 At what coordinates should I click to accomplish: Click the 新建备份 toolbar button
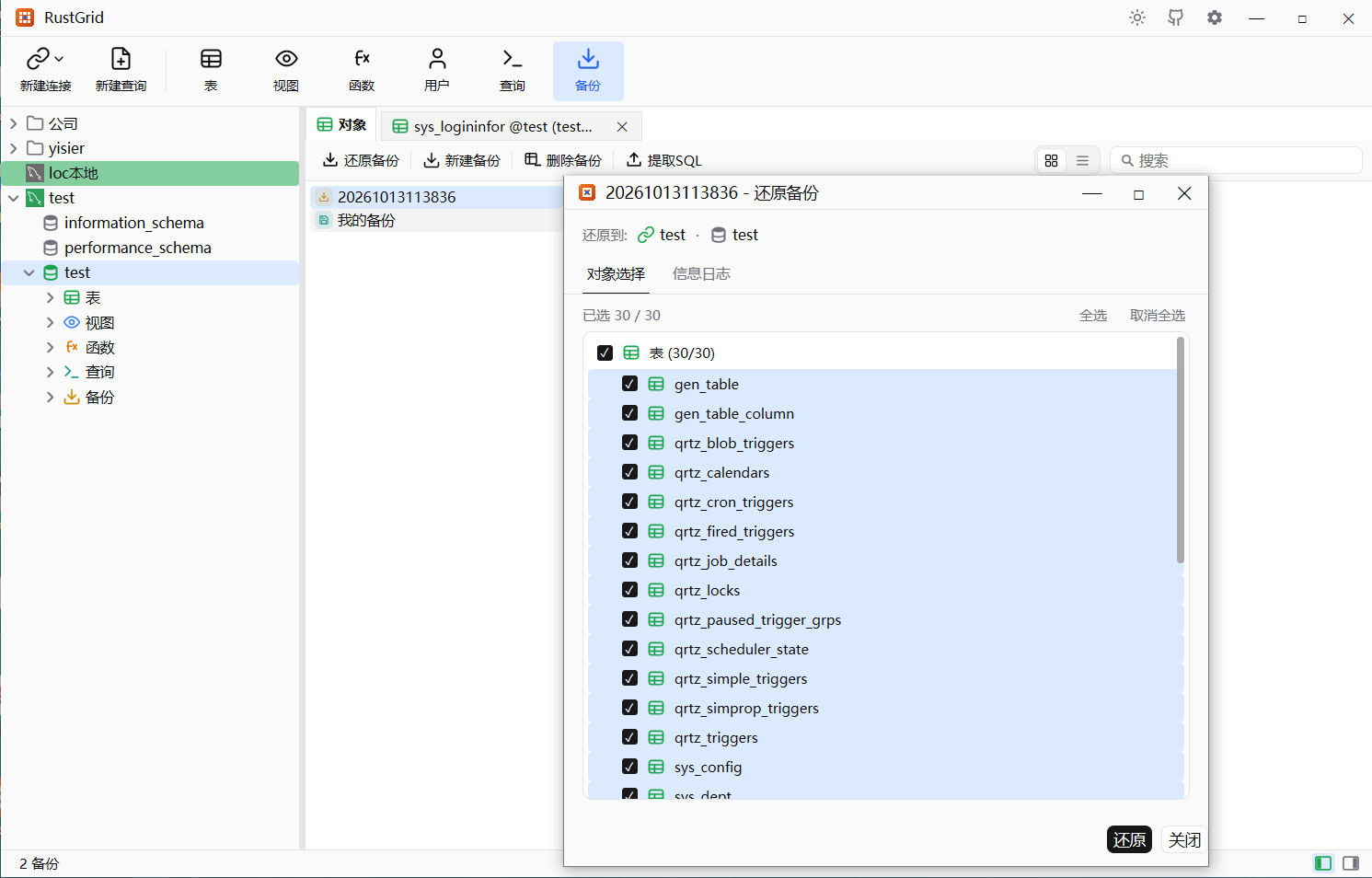(462, 160)
